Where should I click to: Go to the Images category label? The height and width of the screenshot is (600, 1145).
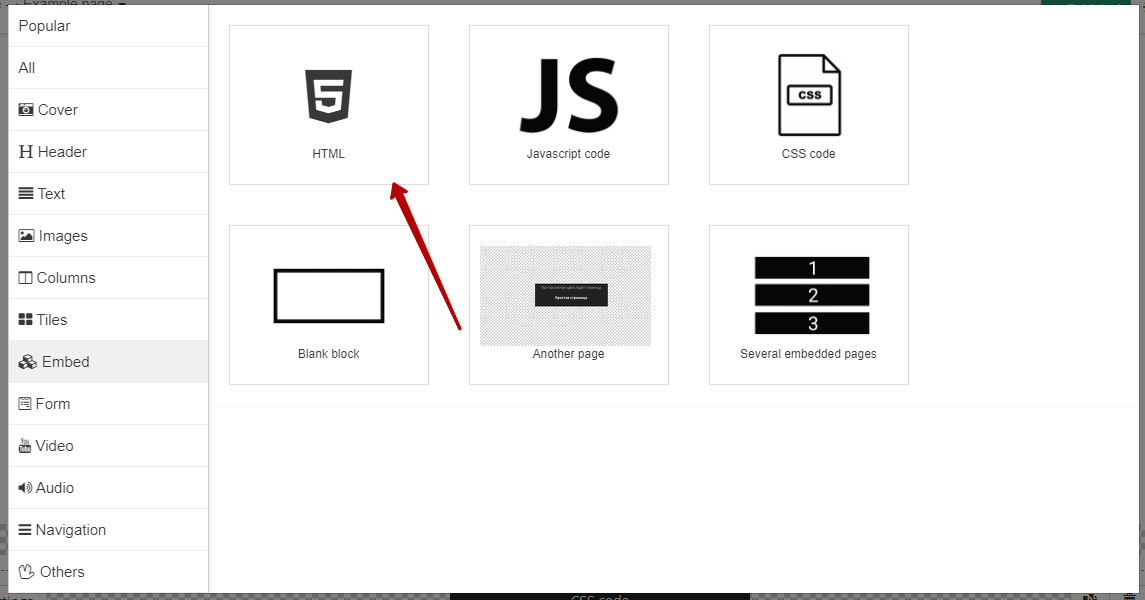tap(63, 236)
